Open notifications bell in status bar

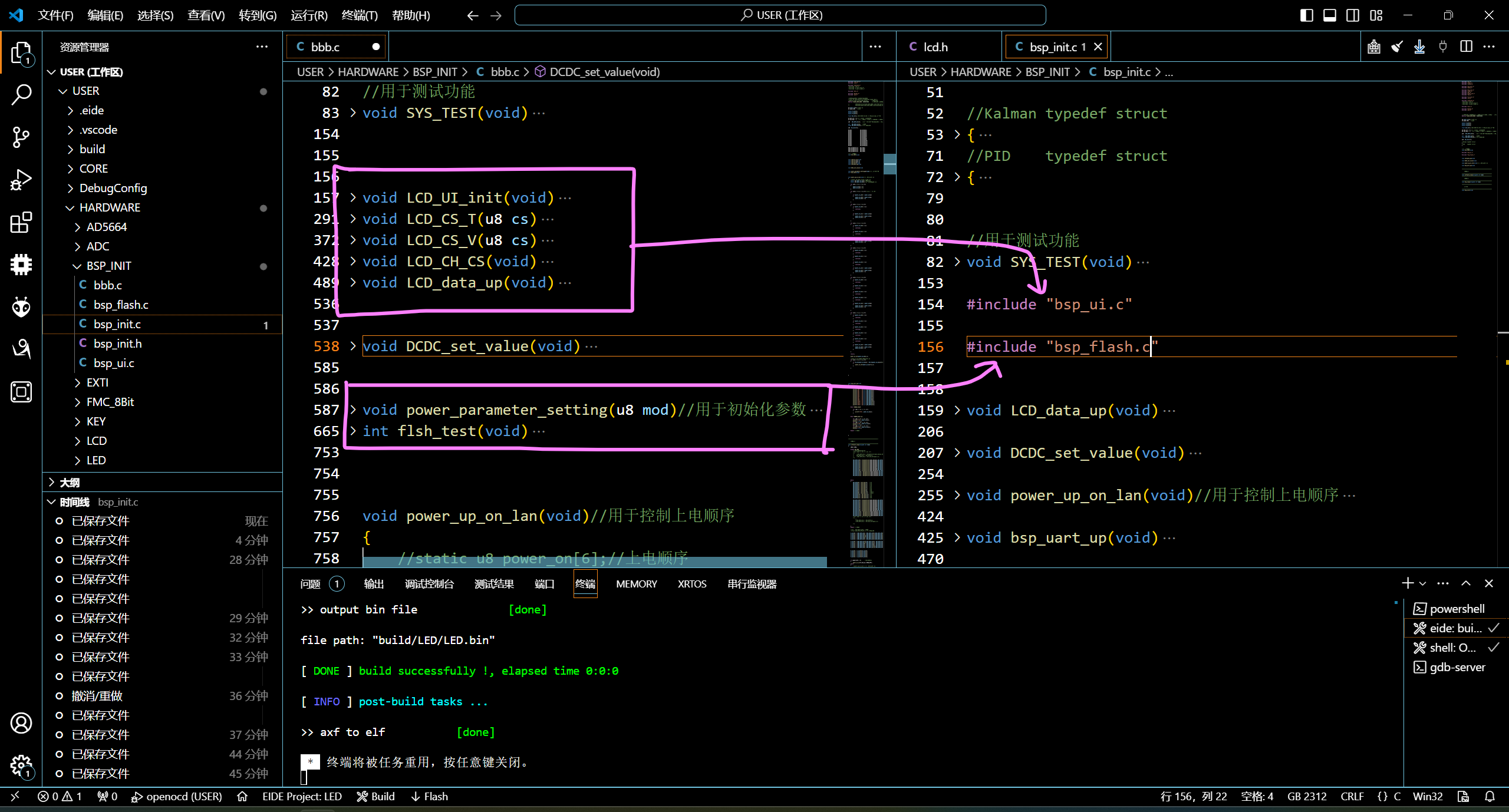(1490, 797)
